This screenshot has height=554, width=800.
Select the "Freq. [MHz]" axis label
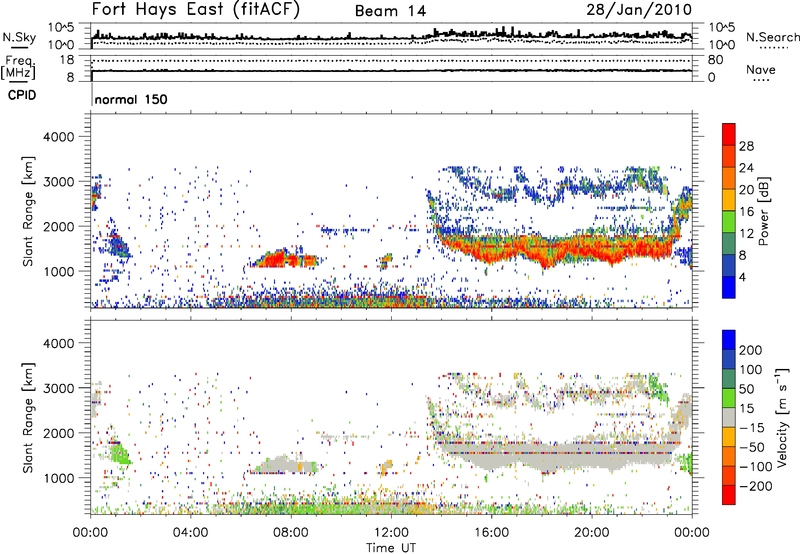(18, 67)
